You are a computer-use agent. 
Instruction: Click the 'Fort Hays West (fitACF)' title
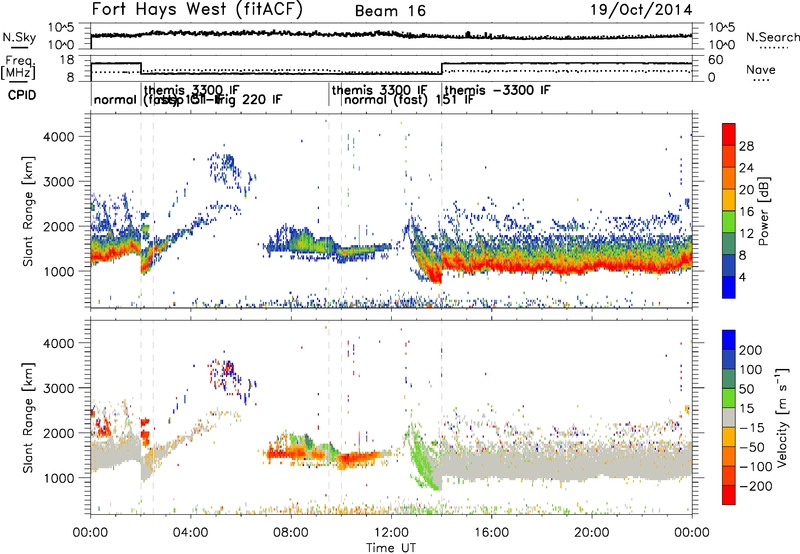tap(197, 9)
